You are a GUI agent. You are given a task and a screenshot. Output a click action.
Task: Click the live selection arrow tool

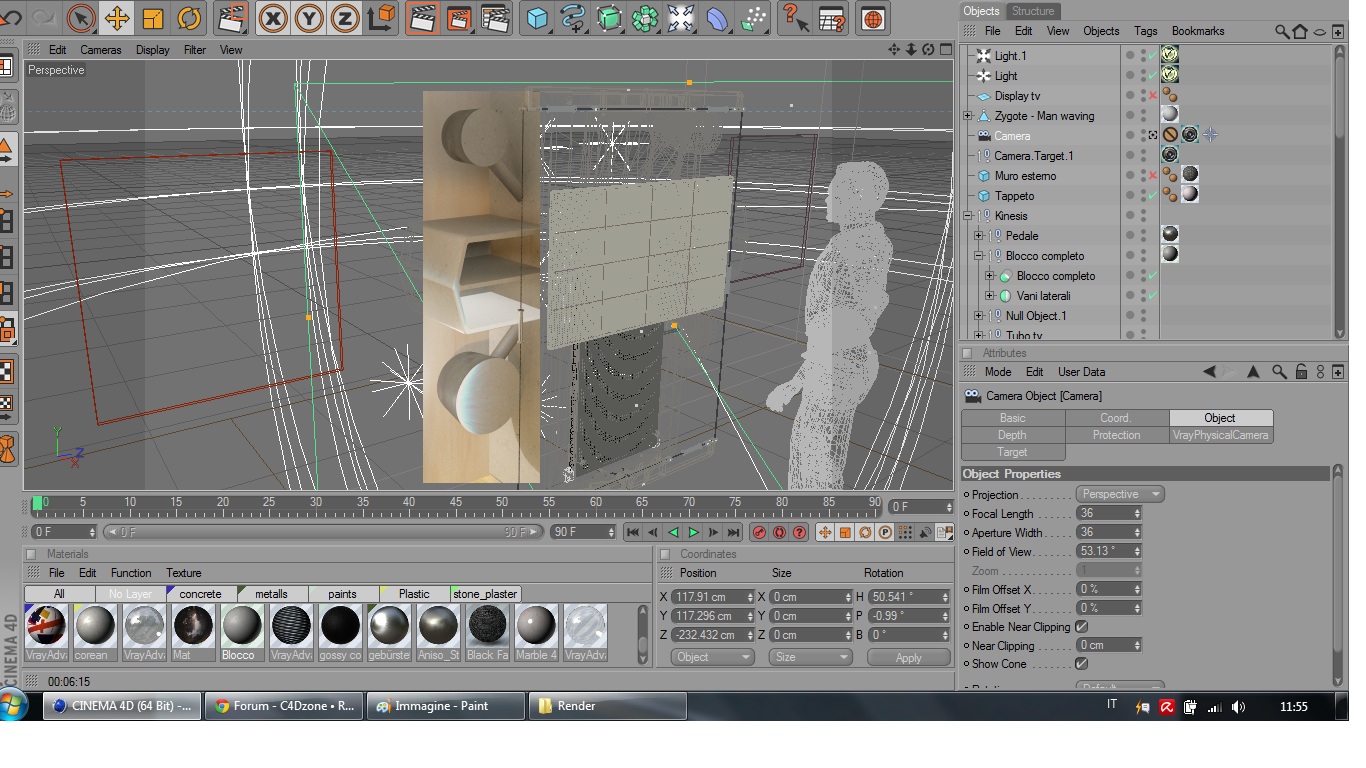(x=81, y=18)
